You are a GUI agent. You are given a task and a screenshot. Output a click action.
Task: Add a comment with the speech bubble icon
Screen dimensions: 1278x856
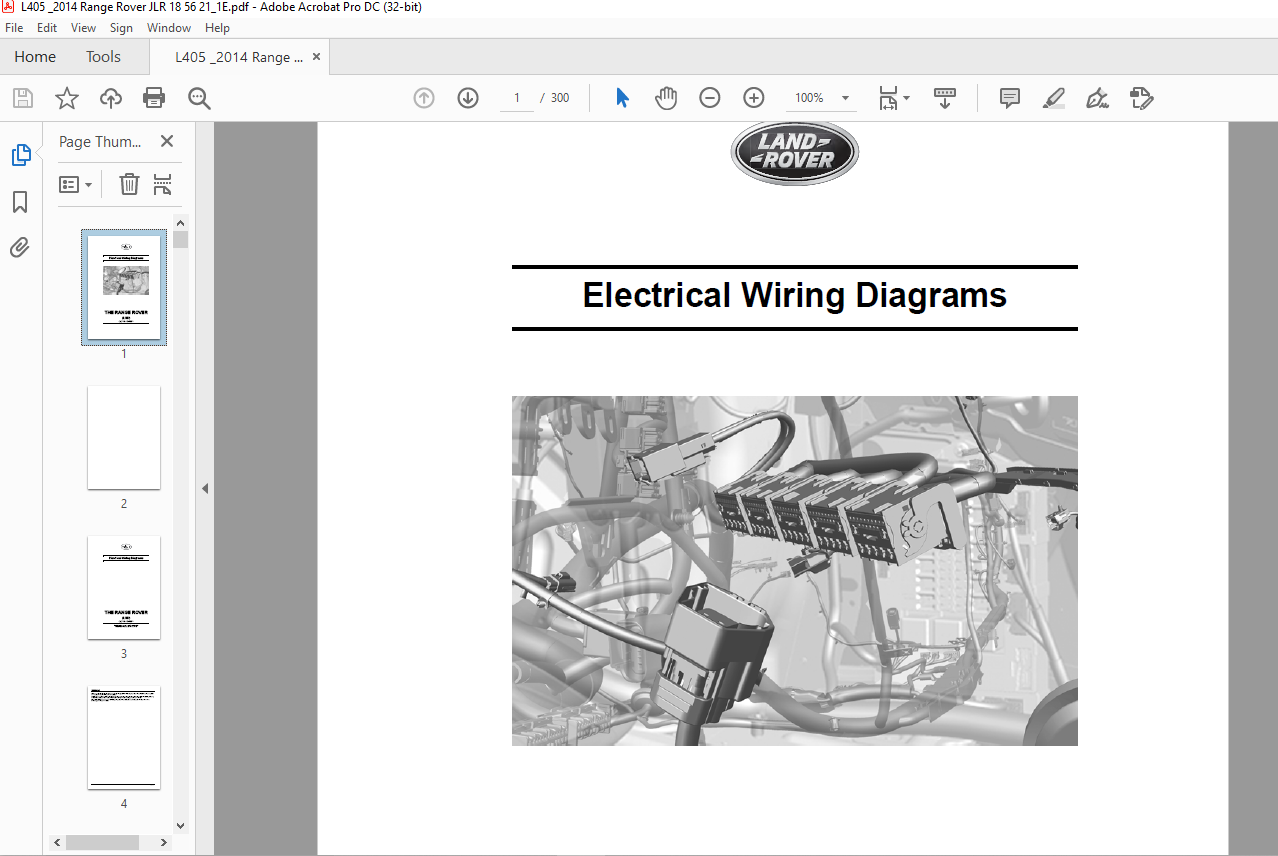1010,98
